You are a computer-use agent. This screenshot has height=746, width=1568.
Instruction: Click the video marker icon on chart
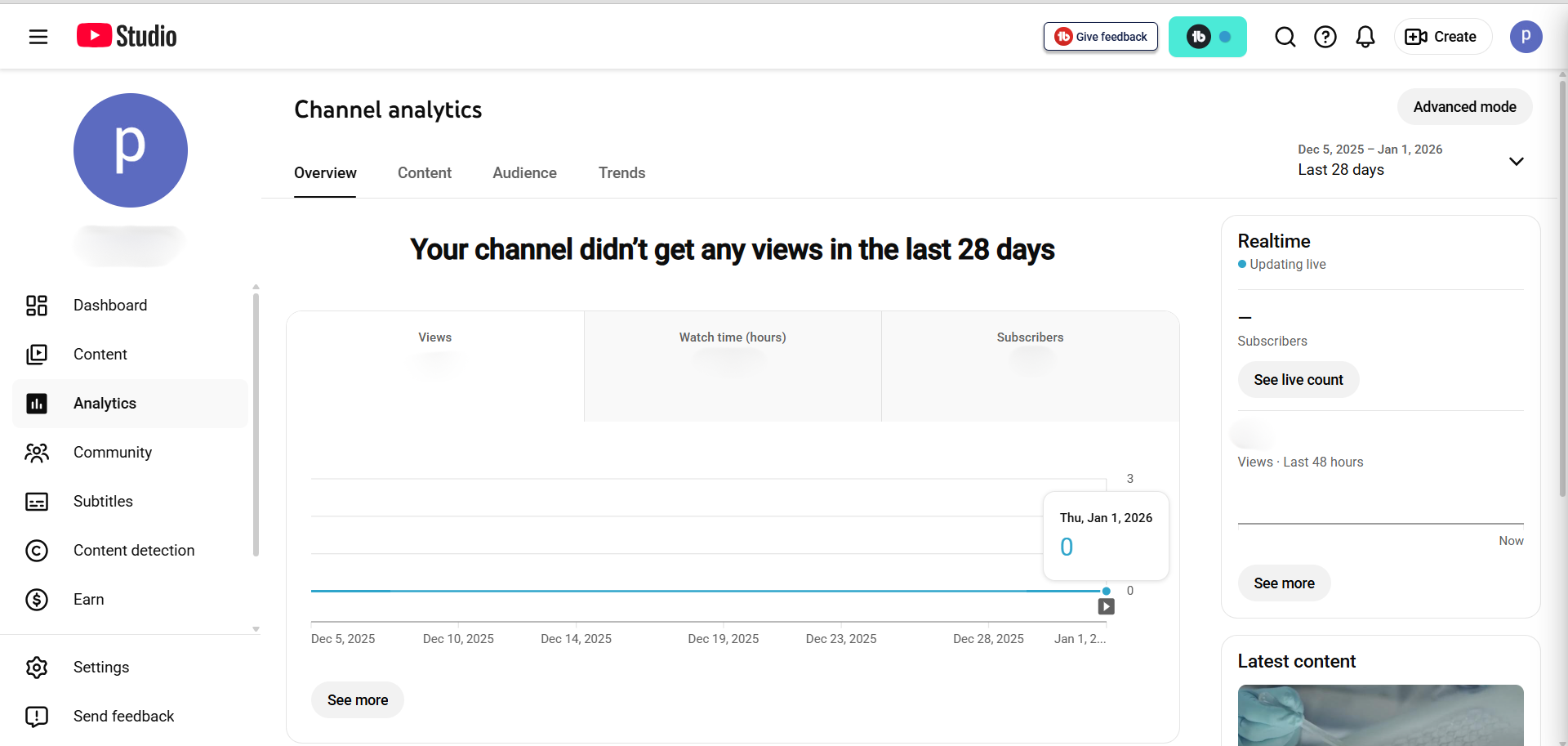[x=1106, y=606]
